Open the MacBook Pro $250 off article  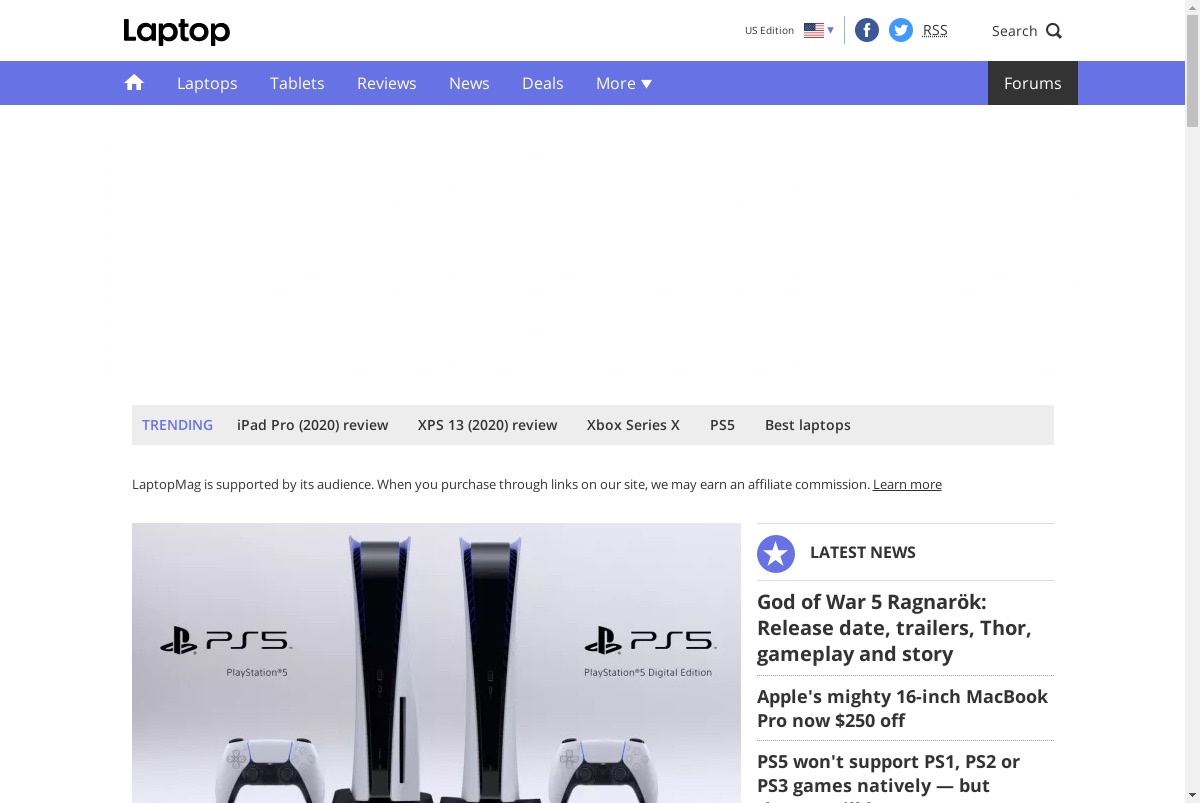click(902, 708)
